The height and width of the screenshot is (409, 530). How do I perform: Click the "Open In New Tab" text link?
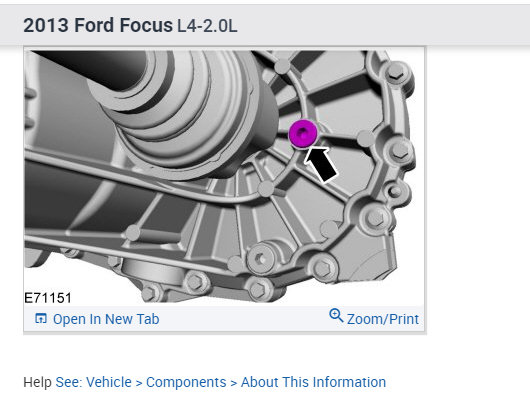pyautogui.click(x=106, y=319)
